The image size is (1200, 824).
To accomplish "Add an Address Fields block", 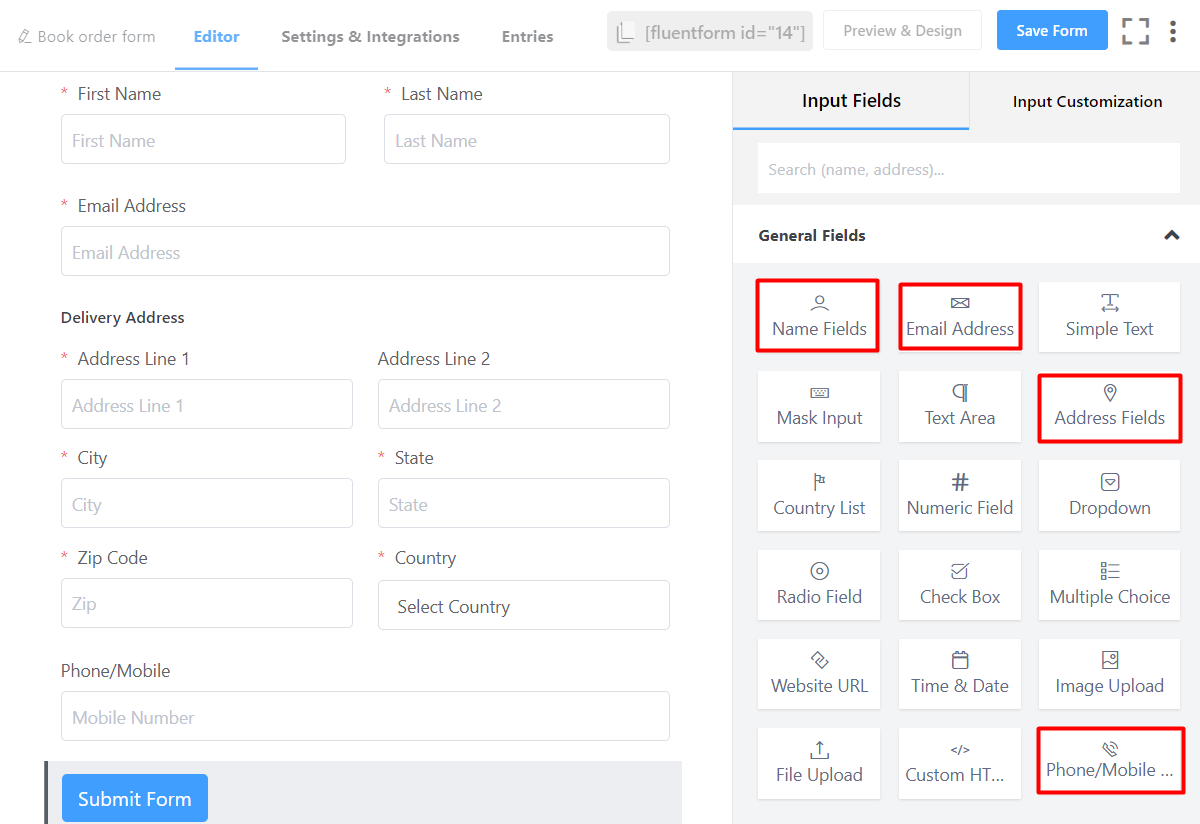I will tap(1109, 406).
